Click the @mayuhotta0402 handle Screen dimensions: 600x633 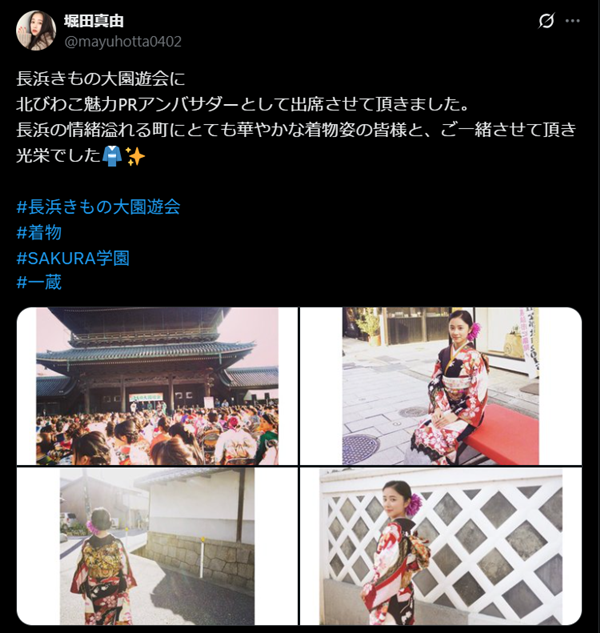[123, 42]
